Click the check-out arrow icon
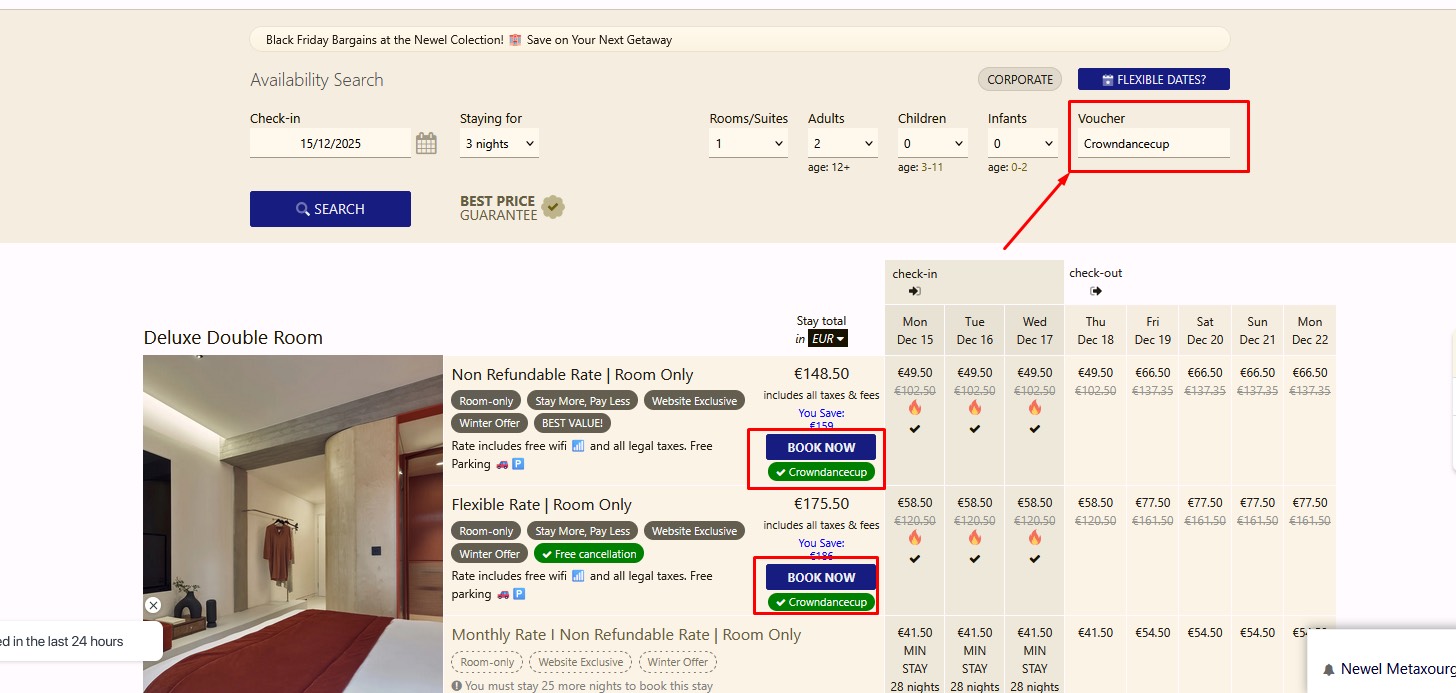The width and height of the screenshot is (1456, 693). 1096,291
